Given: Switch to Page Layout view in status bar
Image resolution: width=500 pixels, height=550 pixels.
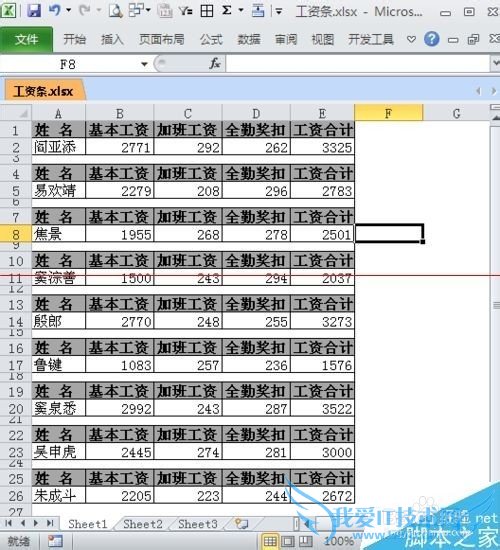Looking at the screenshot, I should 288,542.
